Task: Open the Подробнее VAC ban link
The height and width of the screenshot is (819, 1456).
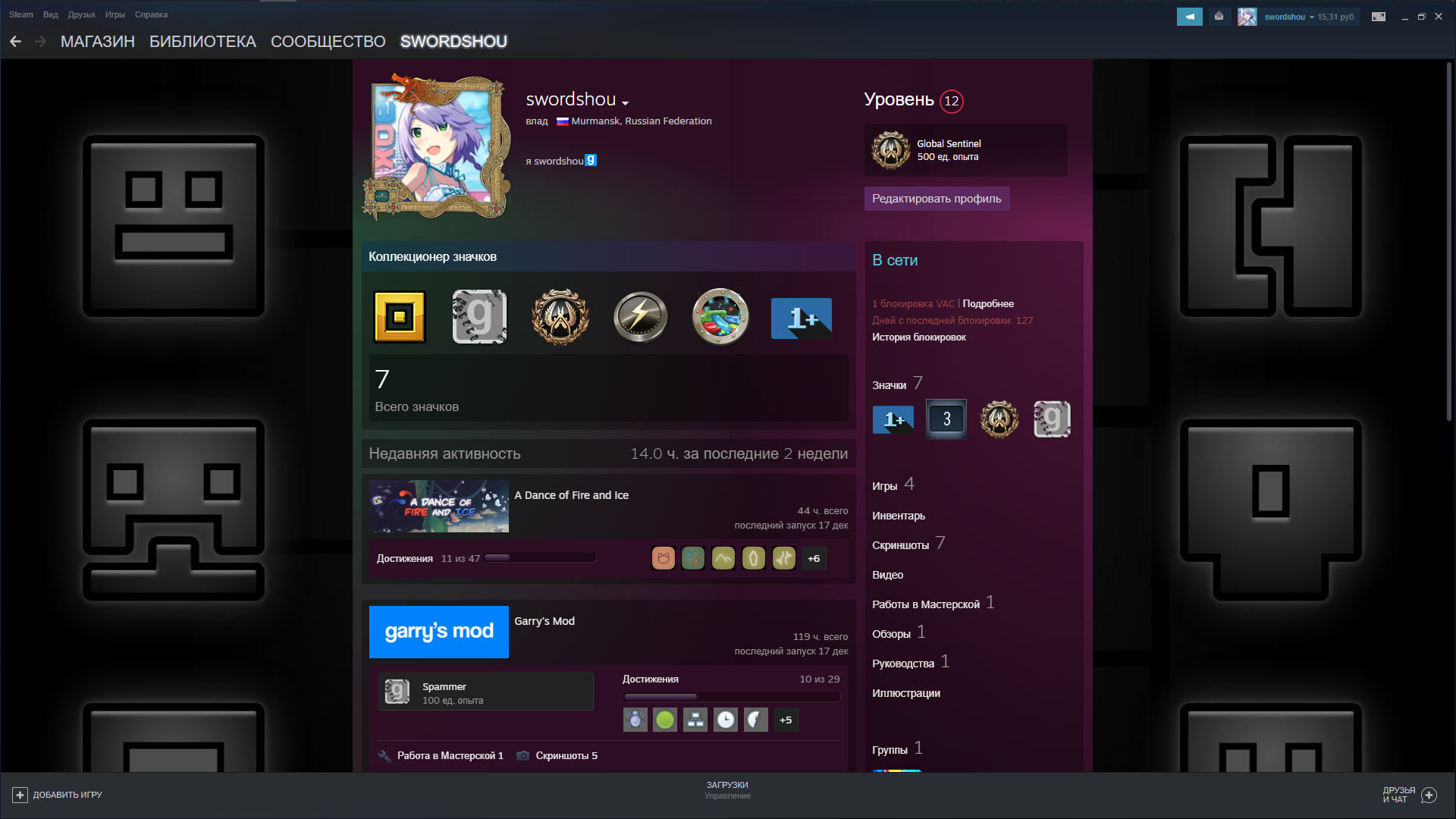Action: pos(988,303)
